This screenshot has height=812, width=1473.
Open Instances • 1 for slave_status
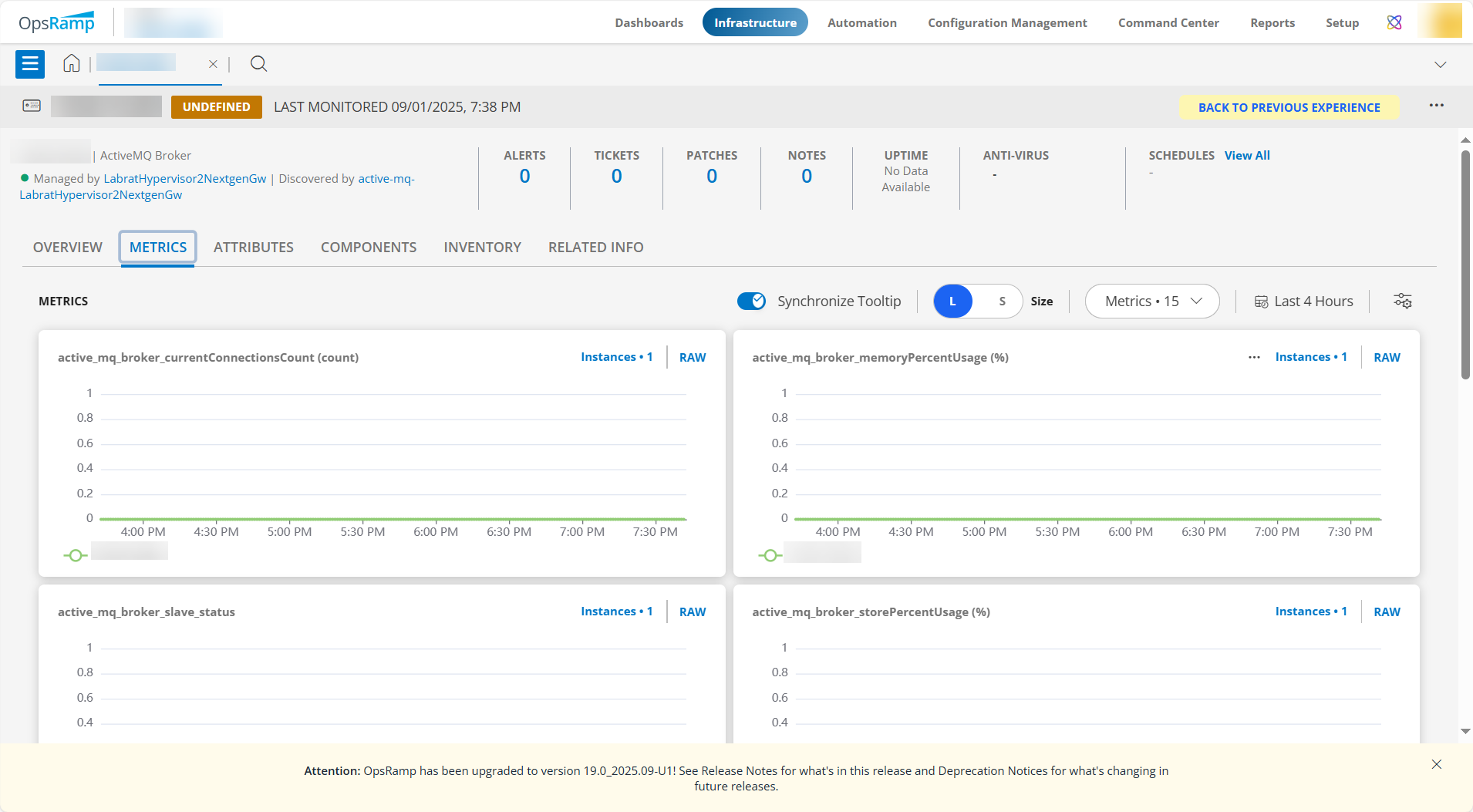pyautogui.click(x=616, y=612)
